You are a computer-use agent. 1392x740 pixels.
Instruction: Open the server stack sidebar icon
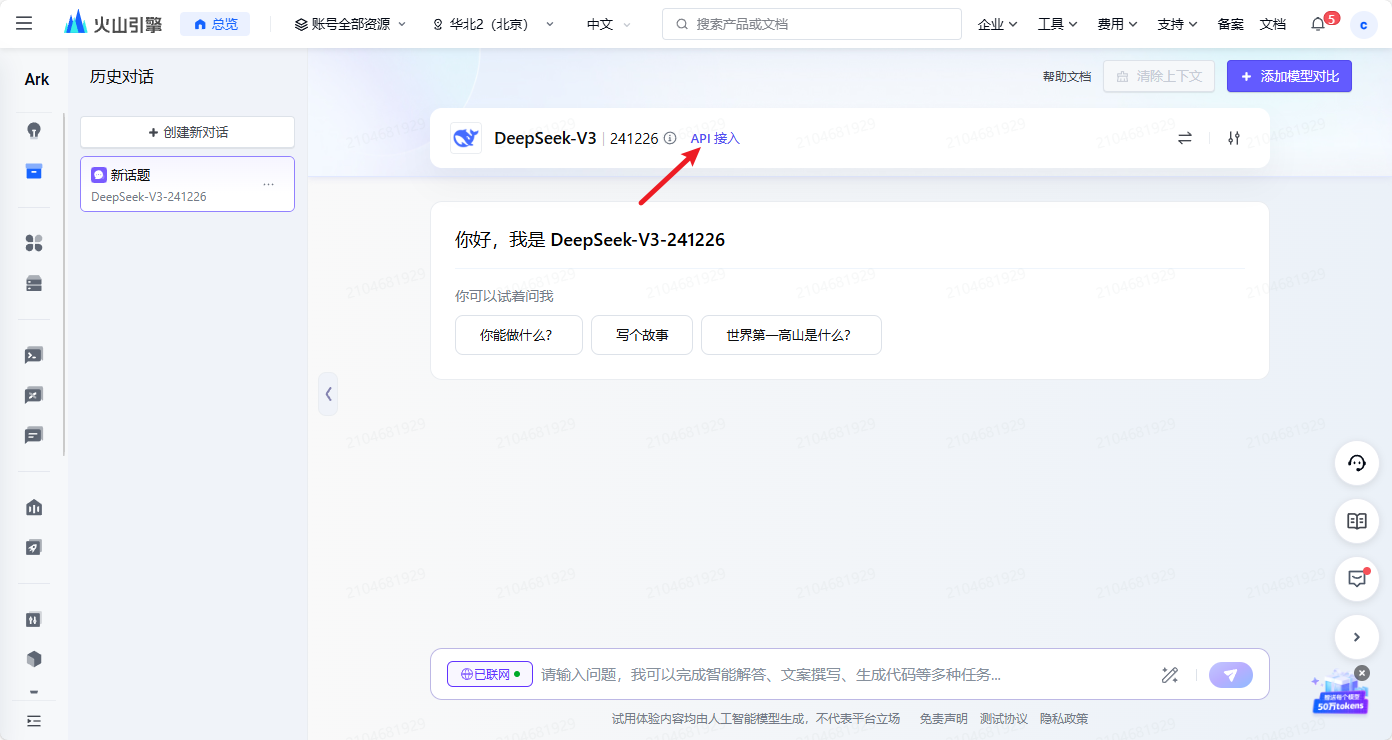(34, 283)
